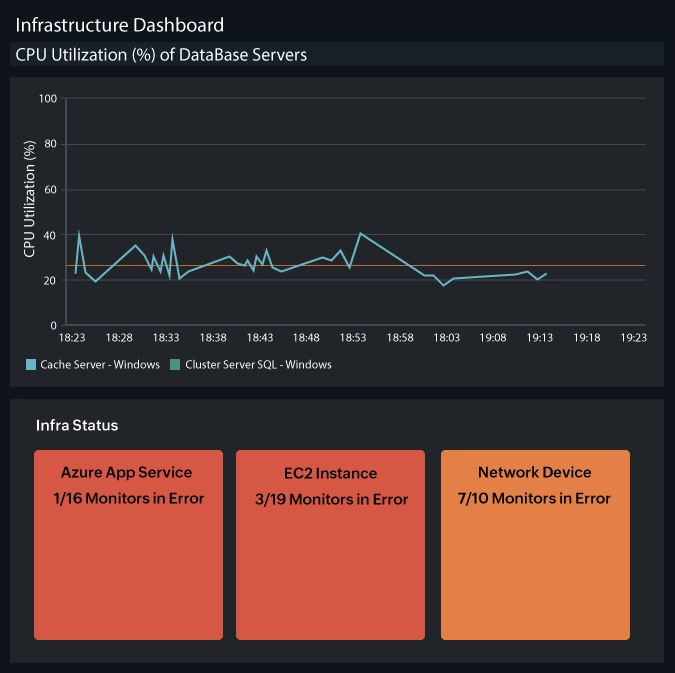Click the 3/19 Monitors in Error text
This screenshot has height=673, width=675.
330,499
